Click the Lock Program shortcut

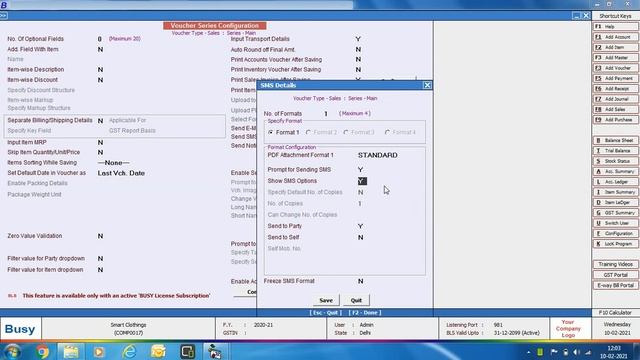(x=616, y=244)
